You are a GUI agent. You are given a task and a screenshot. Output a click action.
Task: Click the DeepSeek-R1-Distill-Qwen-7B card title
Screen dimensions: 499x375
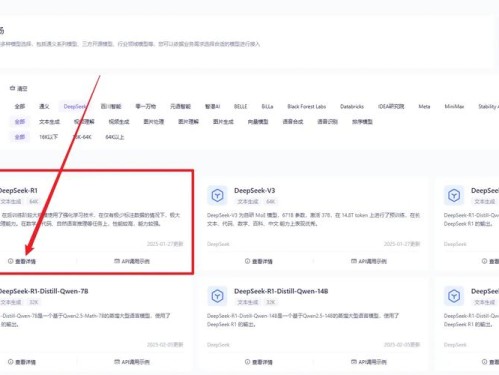click(44, 291)
